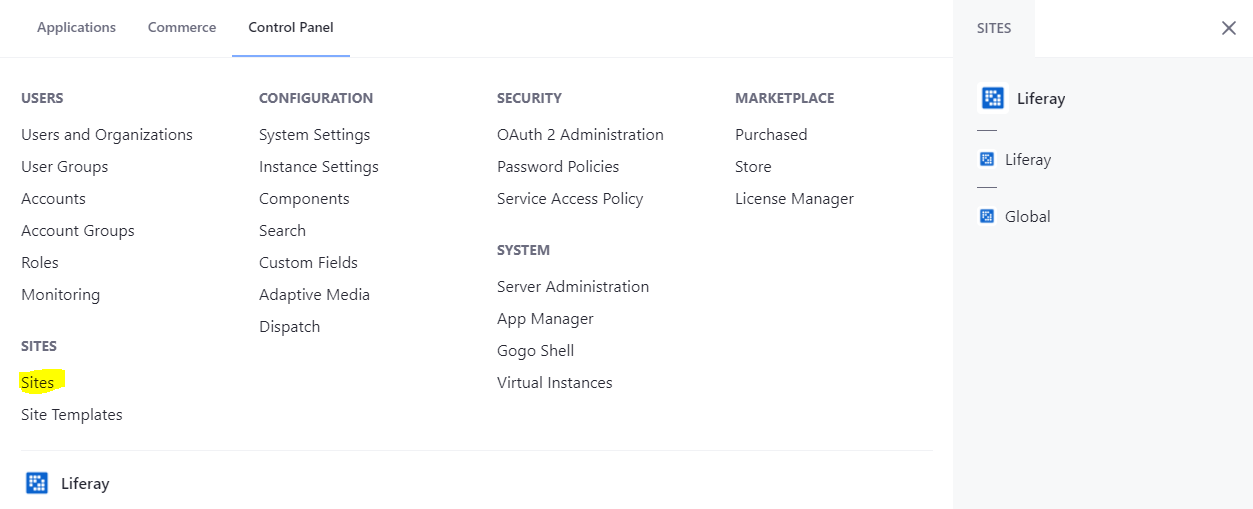Viewport: 1253px width, 509px height.
Task: Select the Global site in sidebar
Action: [1028, 216]
